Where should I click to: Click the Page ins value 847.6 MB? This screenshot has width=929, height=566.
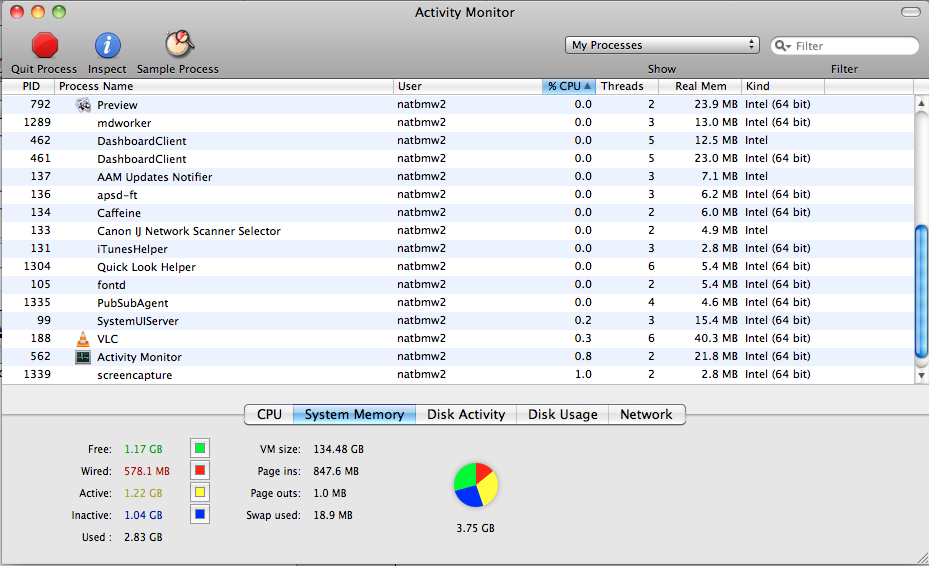(x=336, y=471)
